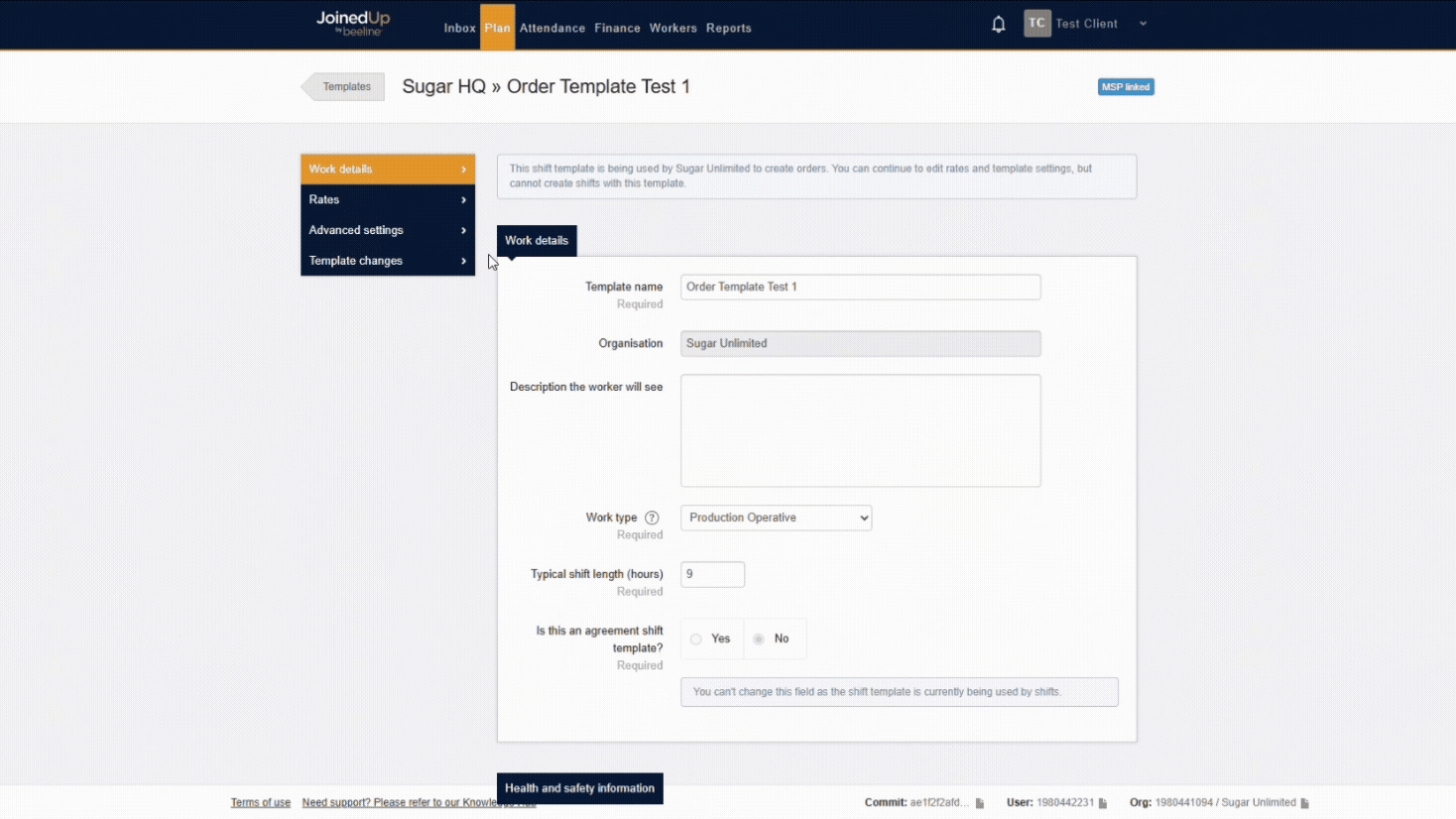Expand the Test Client account menu

1143,24
